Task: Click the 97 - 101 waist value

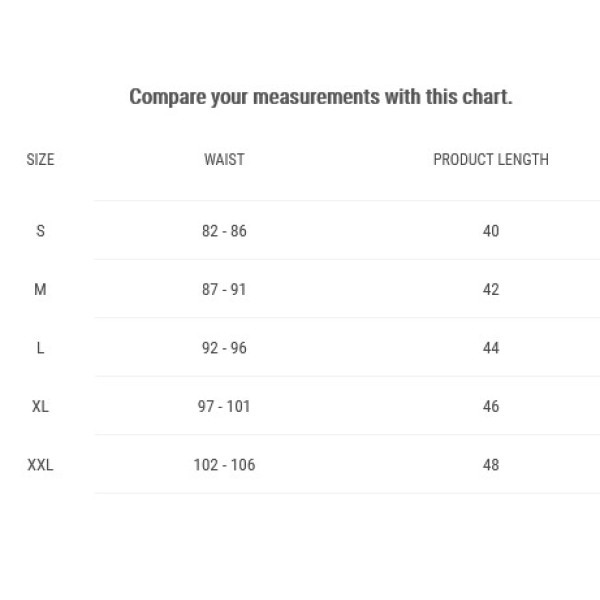Action: pyautogui.click(x=224, y=406)
